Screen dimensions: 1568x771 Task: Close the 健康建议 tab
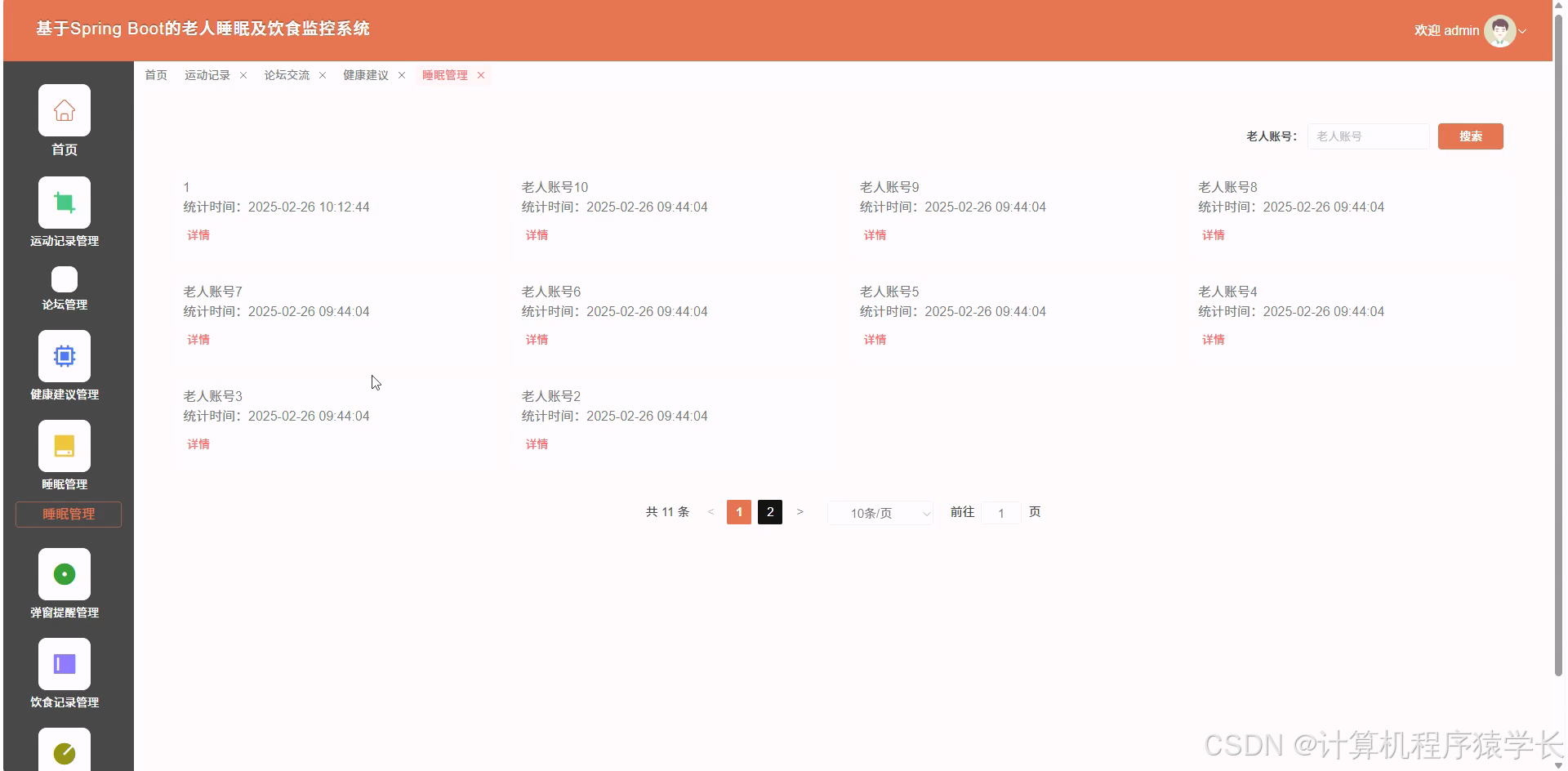click(402, 75)
